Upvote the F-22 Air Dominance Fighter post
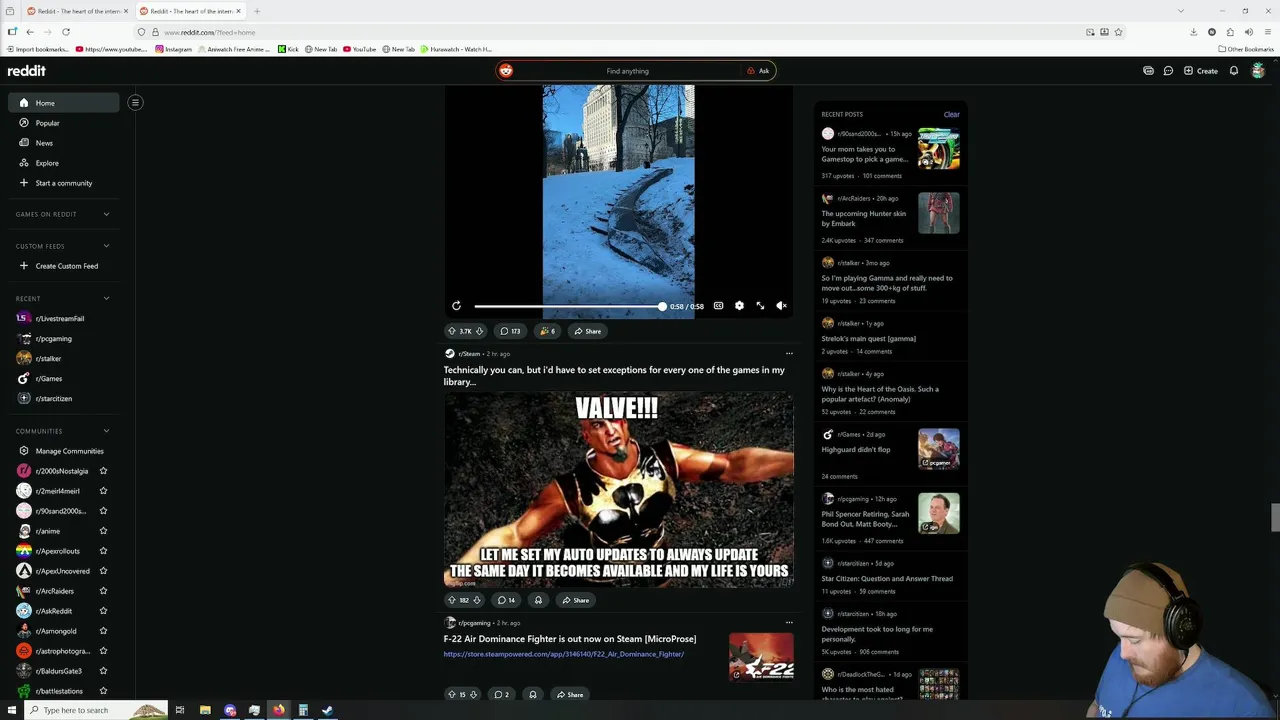 pyautogui.click(x=451, y=694)
